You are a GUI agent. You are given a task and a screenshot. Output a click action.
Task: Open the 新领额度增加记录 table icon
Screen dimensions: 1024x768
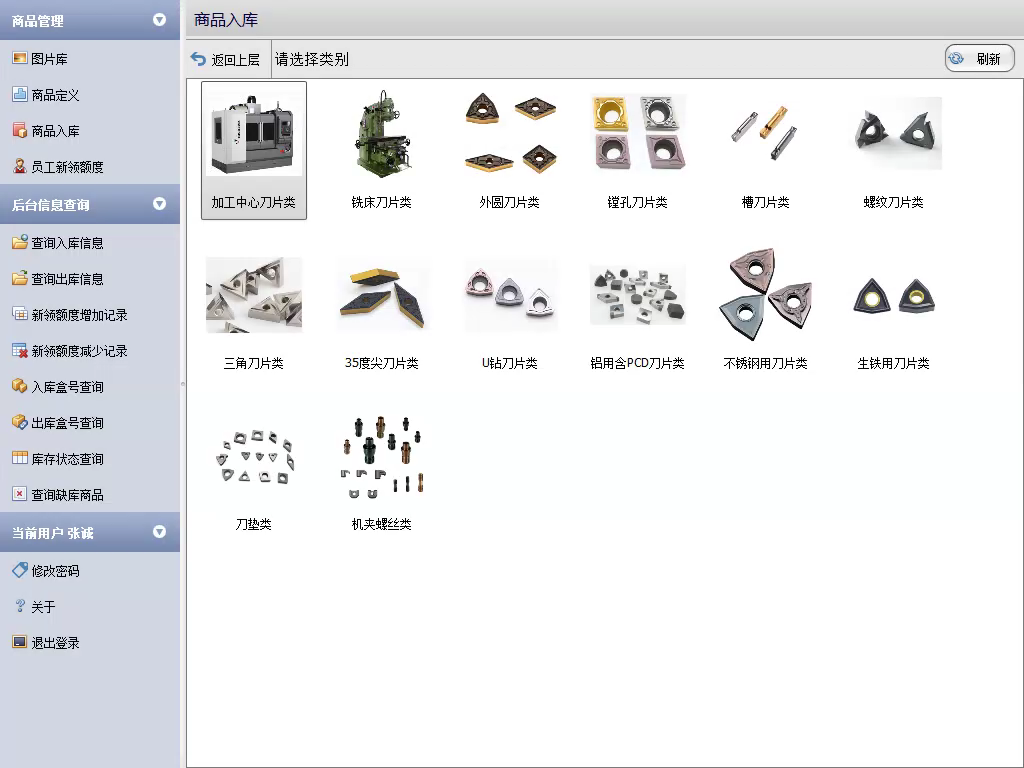[x=20, y=314]
